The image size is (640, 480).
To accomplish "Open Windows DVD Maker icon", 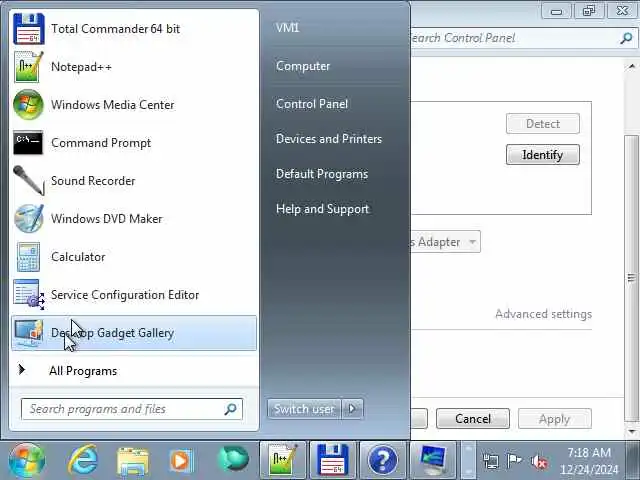I will pyautogui.click(x=28, y=219).
